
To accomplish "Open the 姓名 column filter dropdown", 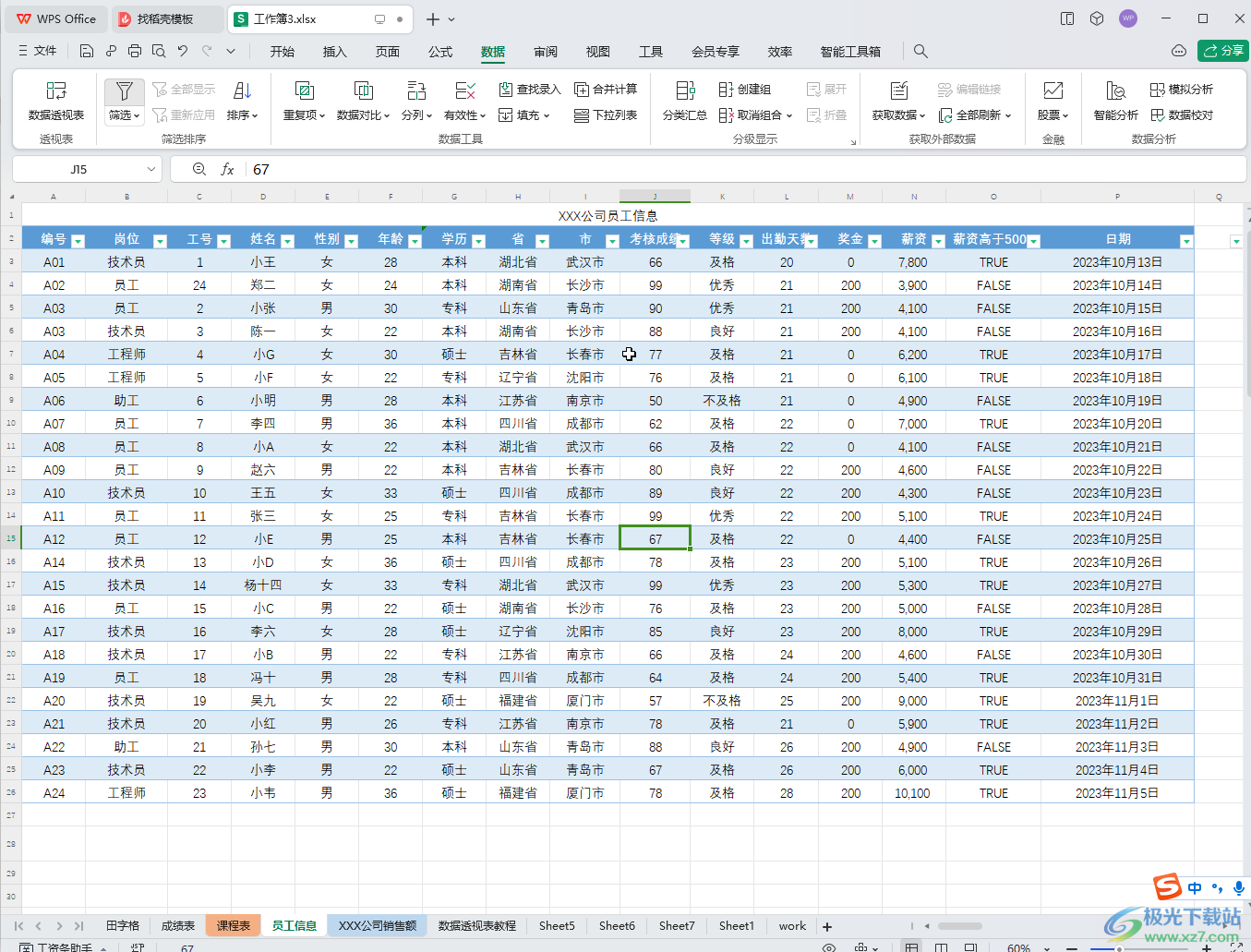I will pos(287,241).
